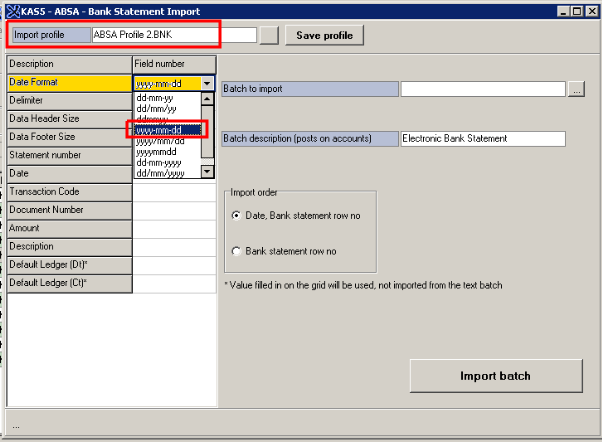Click the Import profile name field
The height and width of the screenshot is (442, 602).
[154, 35]
